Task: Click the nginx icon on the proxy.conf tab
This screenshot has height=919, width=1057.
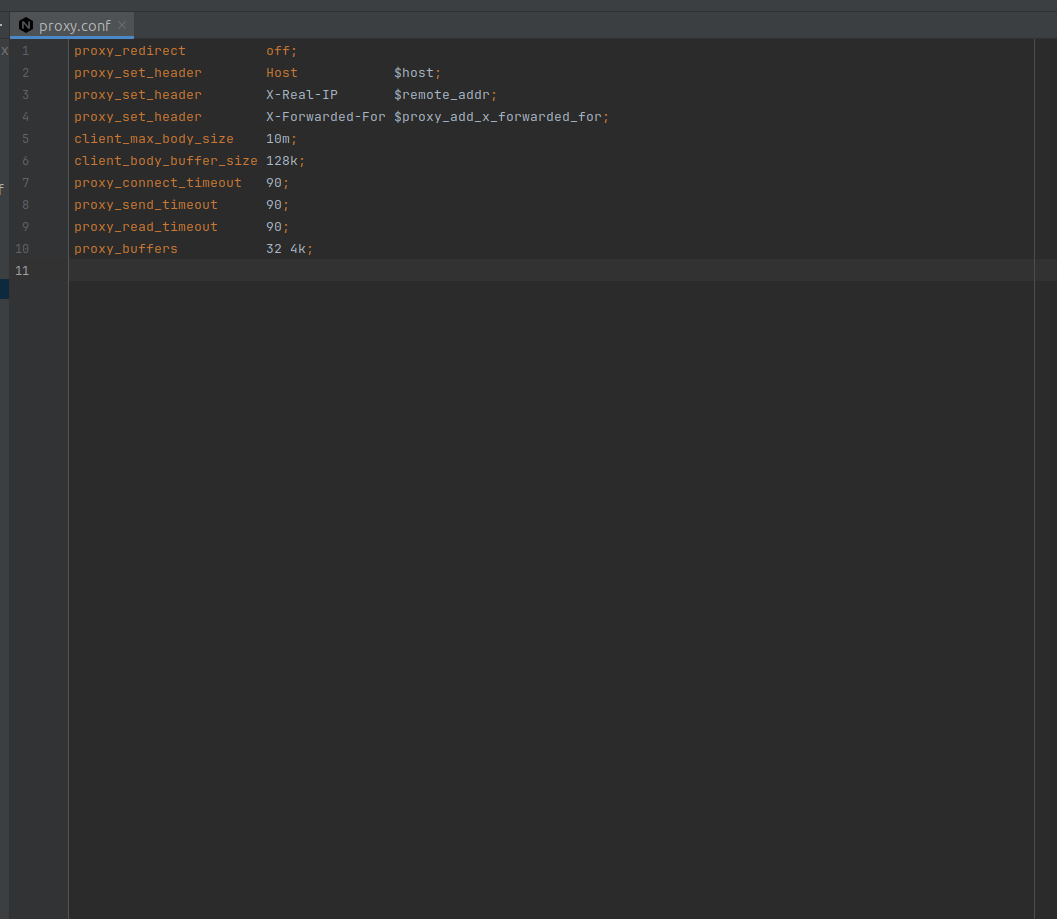Action: point(24,25)
